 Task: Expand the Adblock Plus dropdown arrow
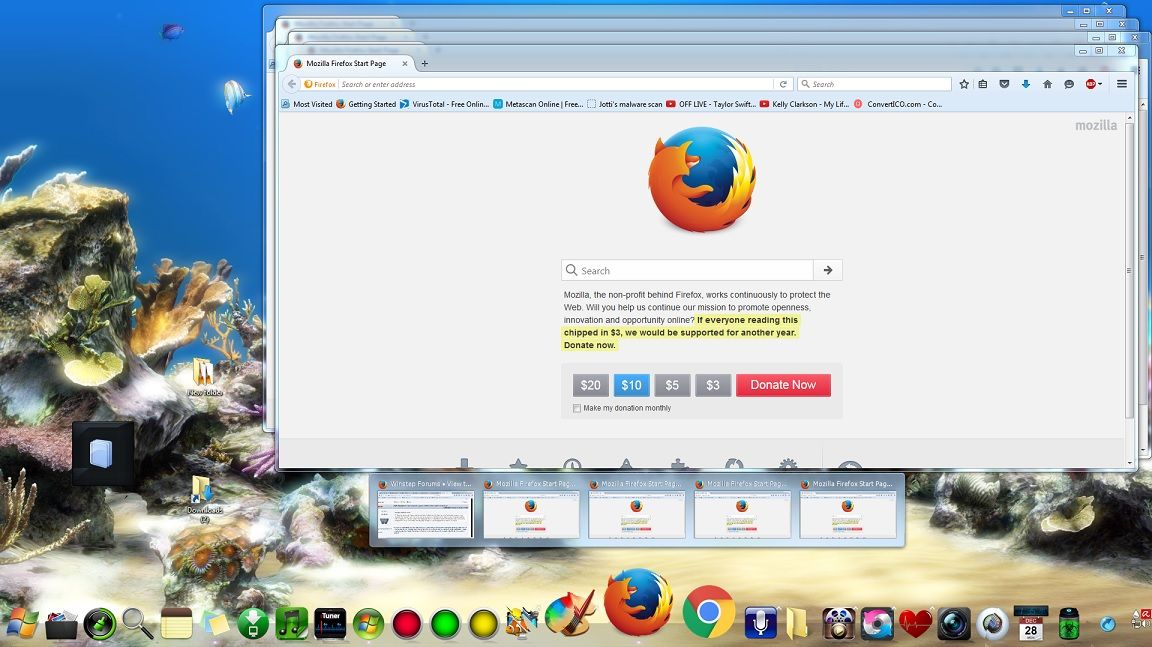coord(1100,84)
